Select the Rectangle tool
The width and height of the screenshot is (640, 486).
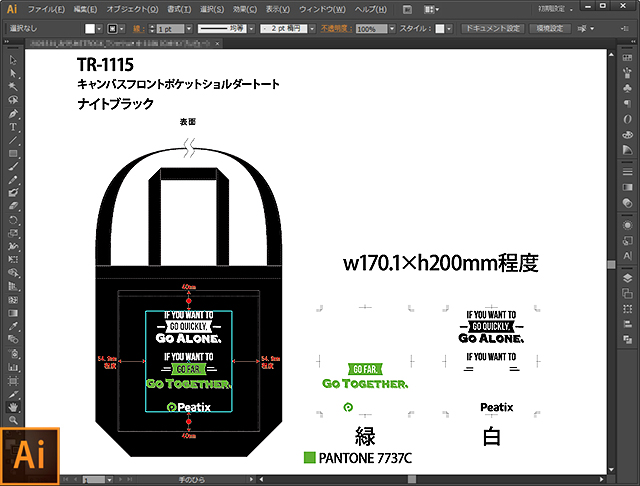point(14,153)
